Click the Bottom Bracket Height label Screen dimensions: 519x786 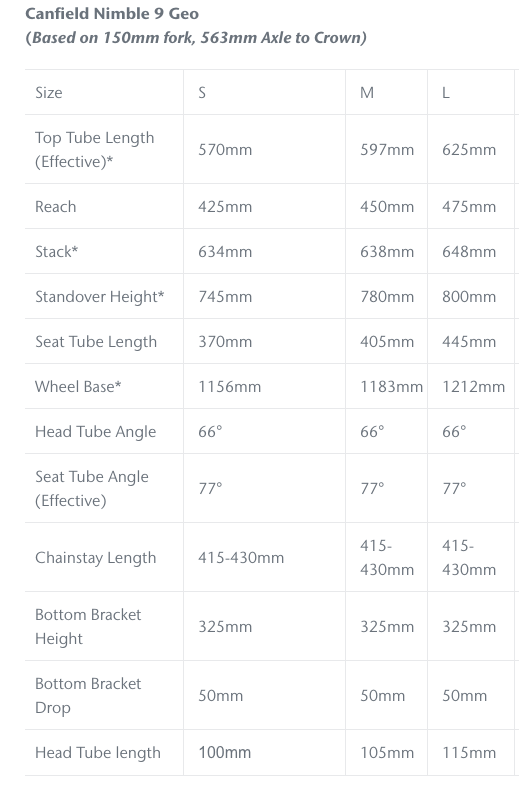[x=88, y=627]
